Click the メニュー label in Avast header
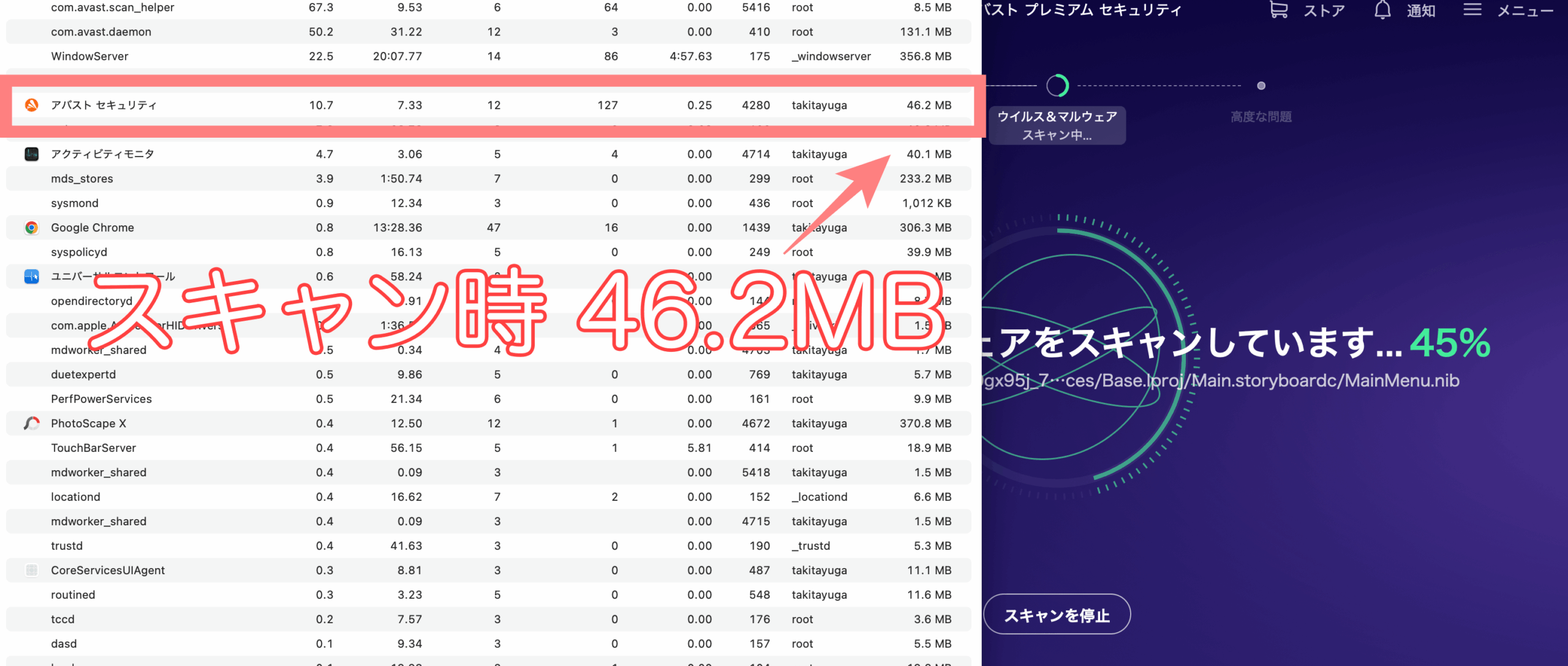The width and height of the screenshot is (1568, 666). coord(1525,10)
